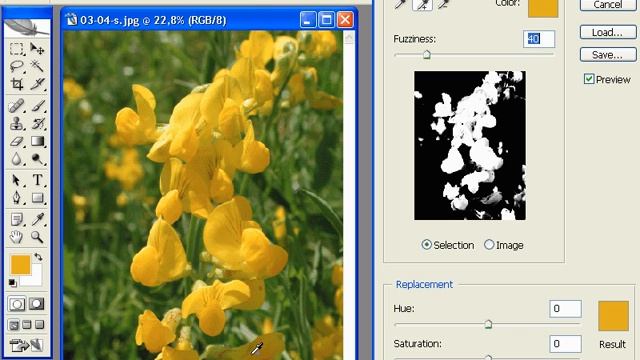Switch to Quick Mask mode
The height and width of the screenshot is (360, 640).
(36, 304)
